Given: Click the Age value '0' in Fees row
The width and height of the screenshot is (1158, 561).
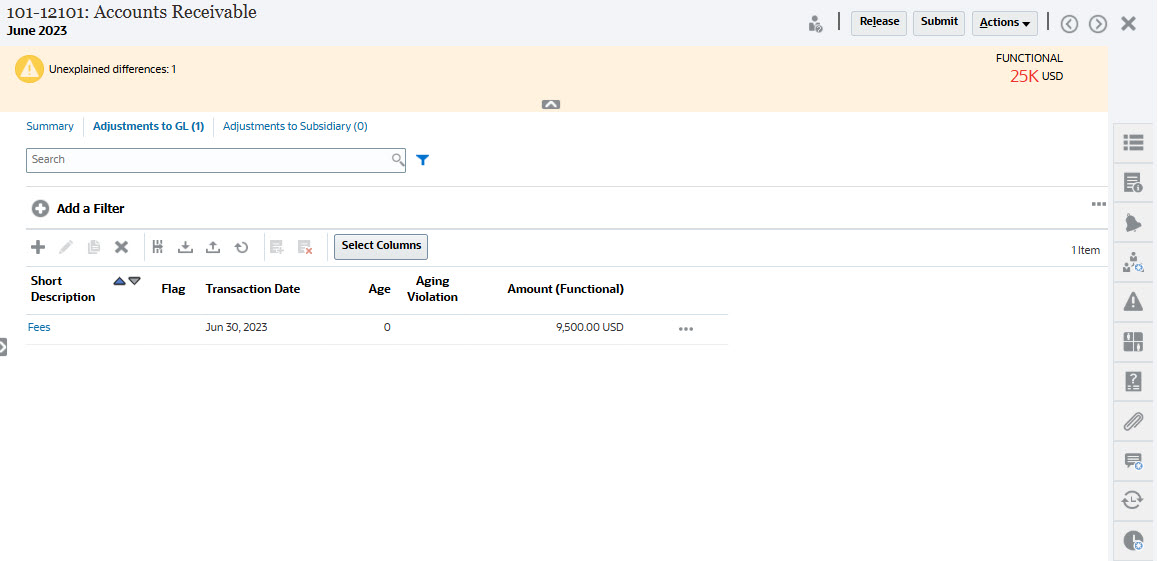Looking at the screenshot, I should 387,327.
